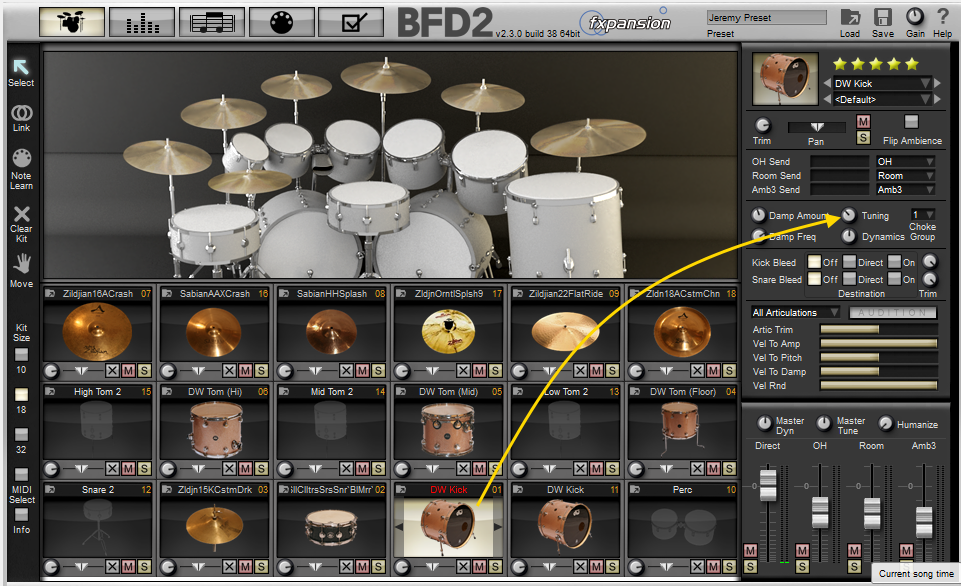
Task: Set kit size to 10
Action: [x=21, y=355]
